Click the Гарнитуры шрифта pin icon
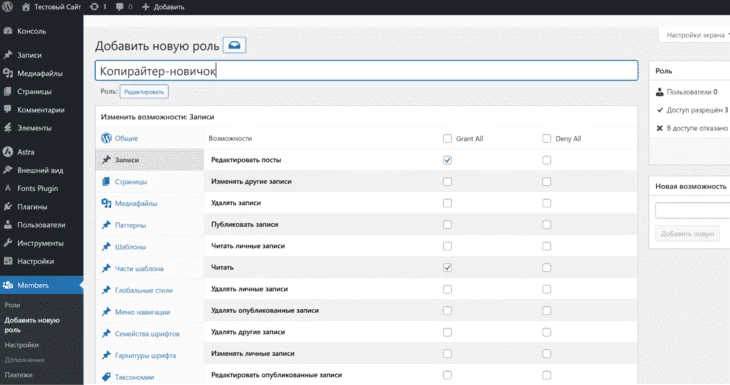The height and width of the screenshot is (385, 730). click(x=106, y=355)
